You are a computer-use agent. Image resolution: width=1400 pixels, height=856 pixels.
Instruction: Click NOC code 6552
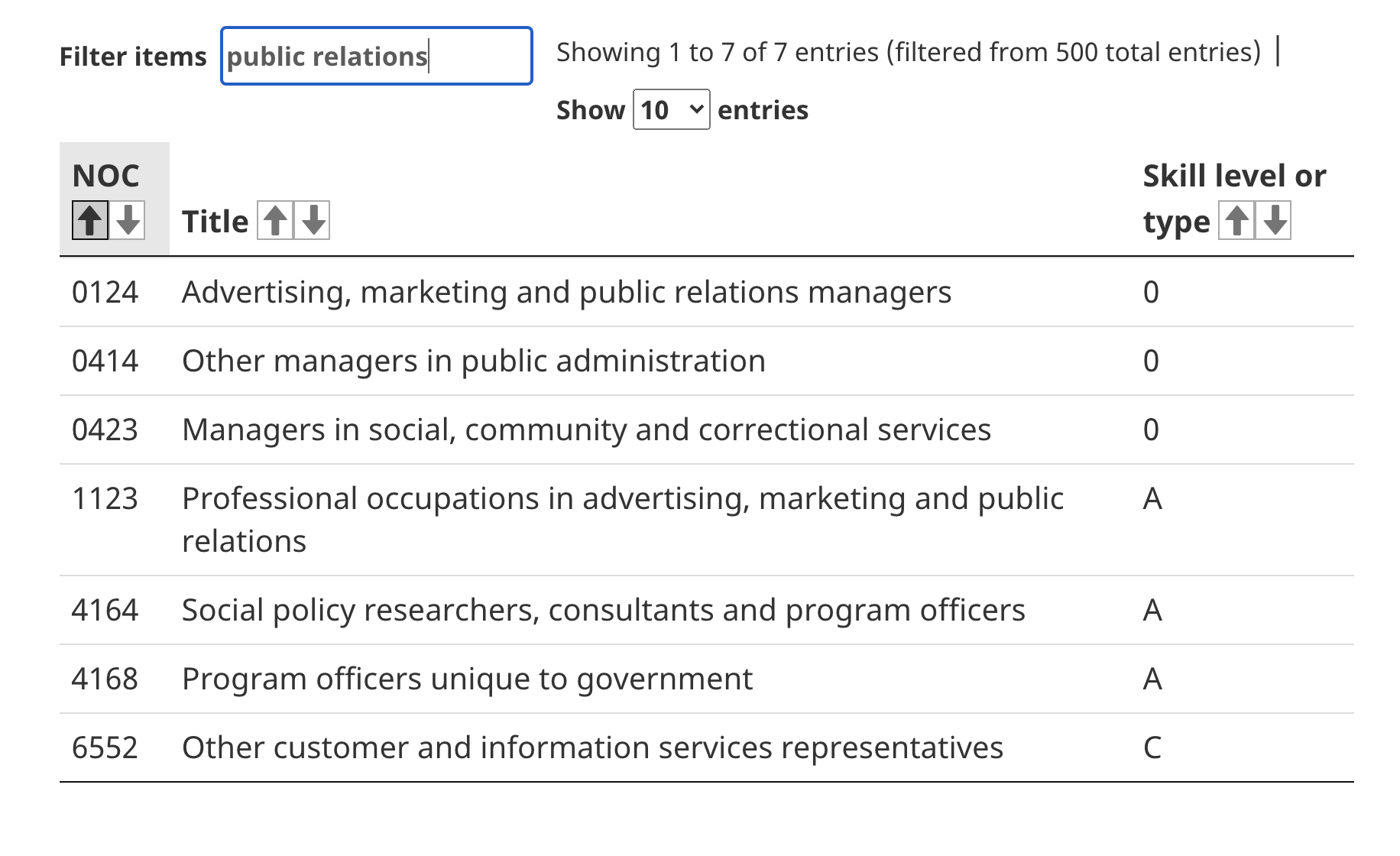[105, 747]
